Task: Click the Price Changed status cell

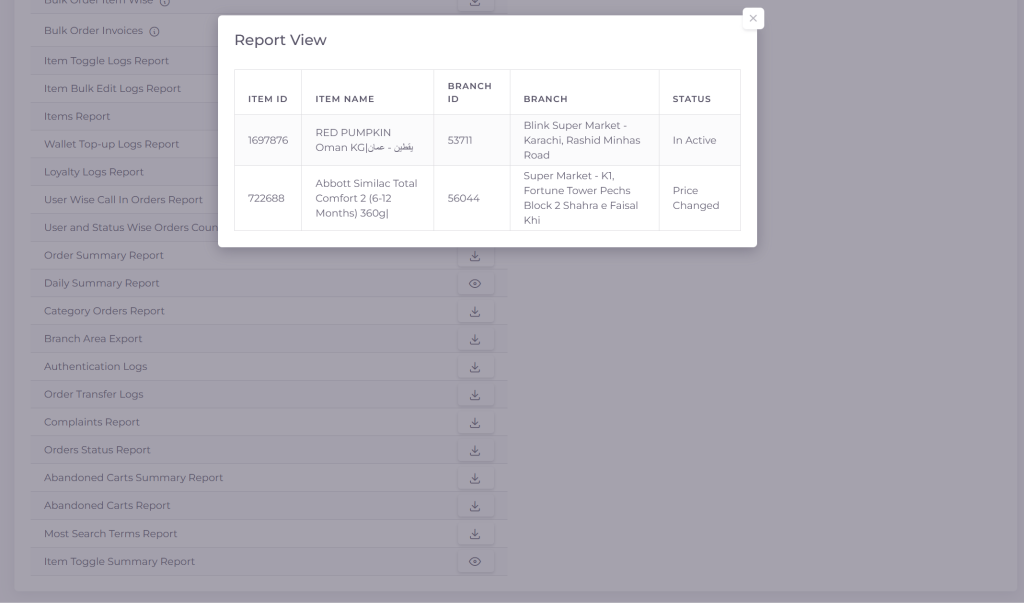Action: 695,198
